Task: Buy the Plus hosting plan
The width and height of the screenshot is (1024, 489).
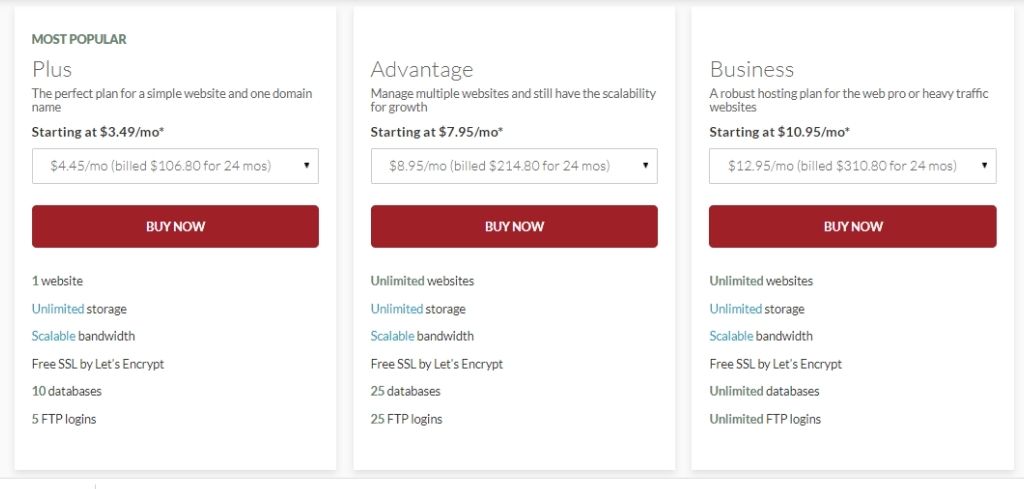Action: [175, 227]
